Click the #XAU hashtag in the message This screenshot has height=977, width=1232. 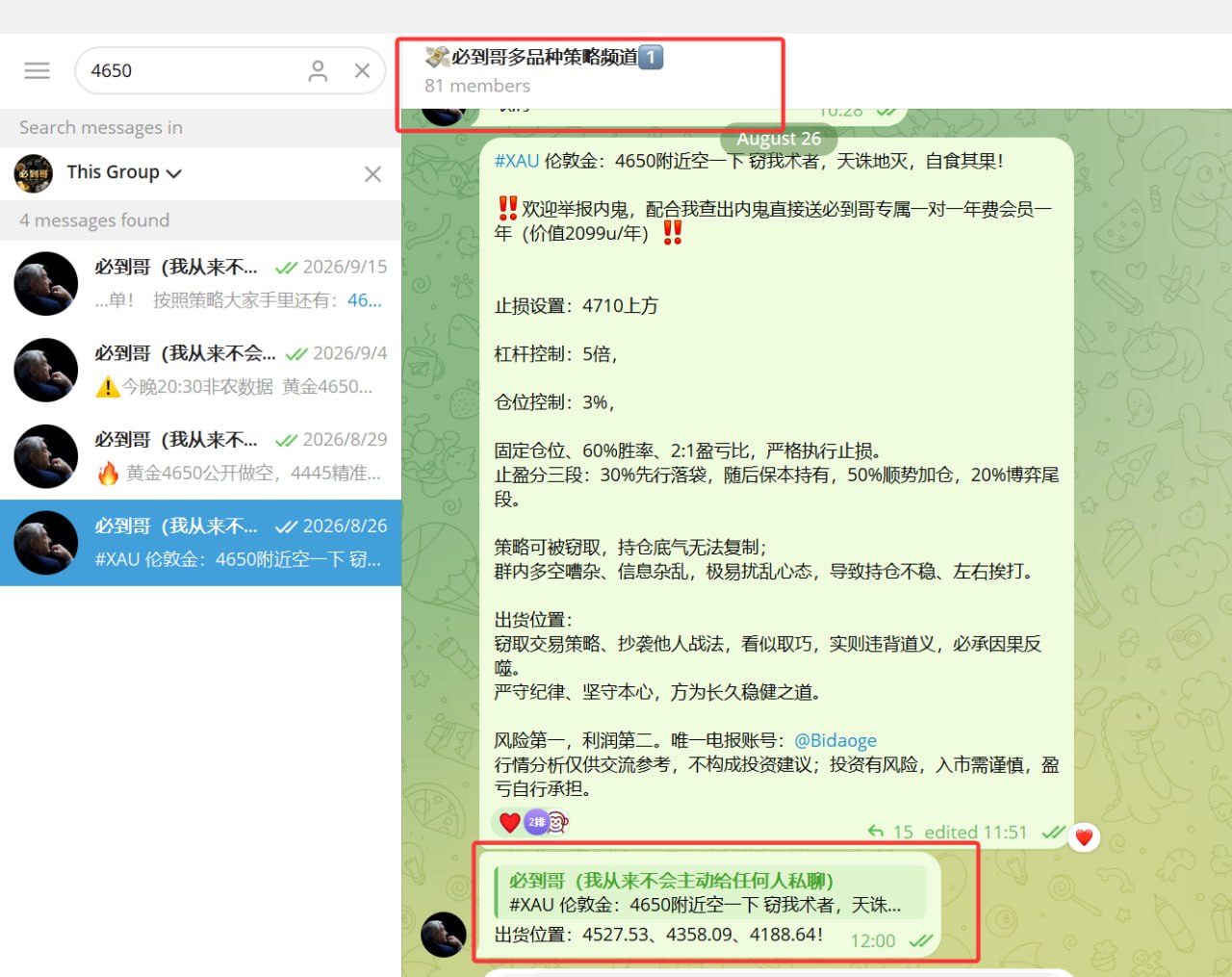tap(517, 161)
